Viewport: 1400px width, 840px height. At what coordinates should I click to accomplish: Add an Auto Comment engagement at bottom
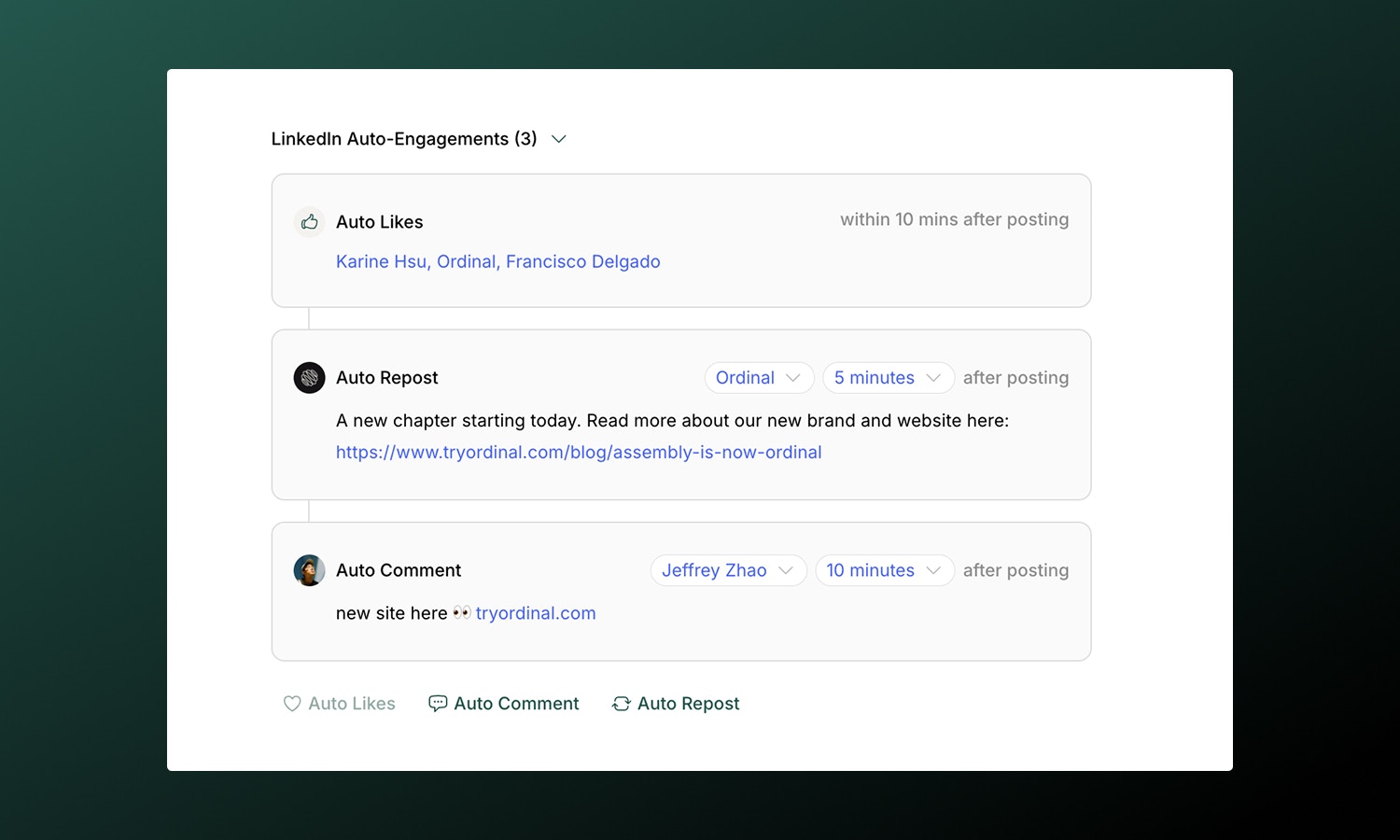[504, 704]
